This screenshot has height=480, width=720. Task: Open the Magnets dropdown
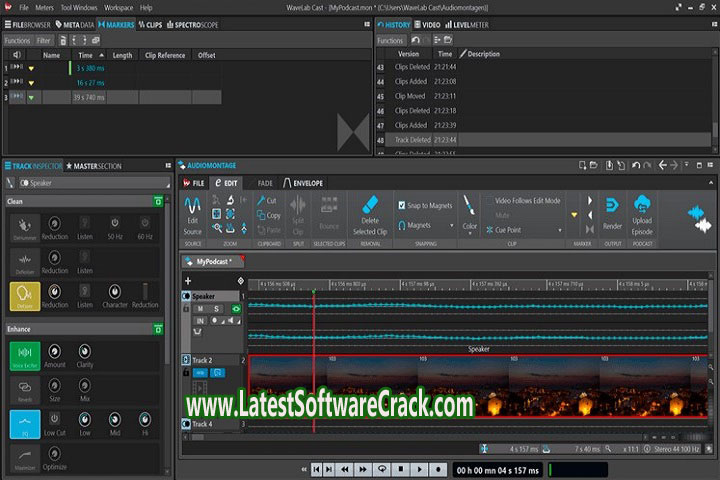[x=424, y=226]
